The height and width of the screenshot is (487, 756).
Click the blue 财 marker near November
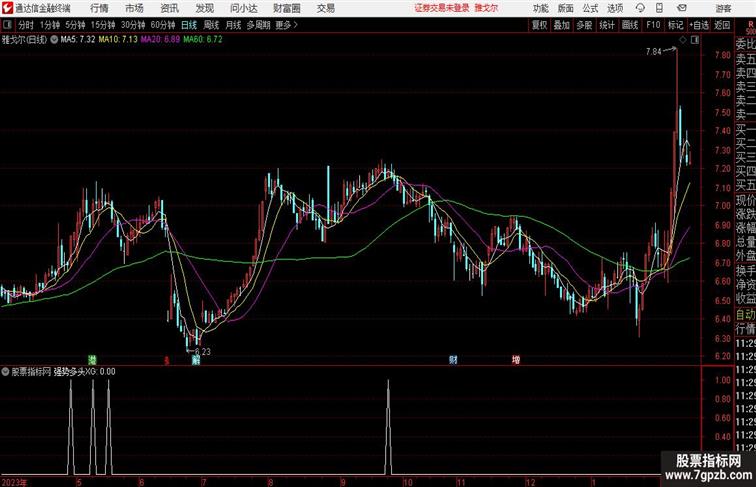453,360
